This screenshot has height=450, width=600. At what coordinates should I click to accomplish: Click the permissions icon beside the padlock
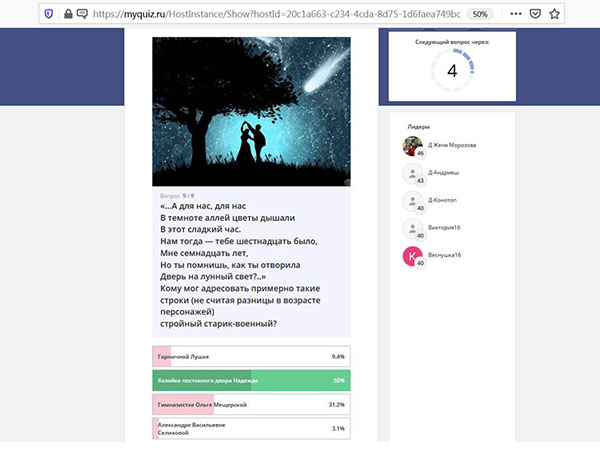(x=81, y=15)
